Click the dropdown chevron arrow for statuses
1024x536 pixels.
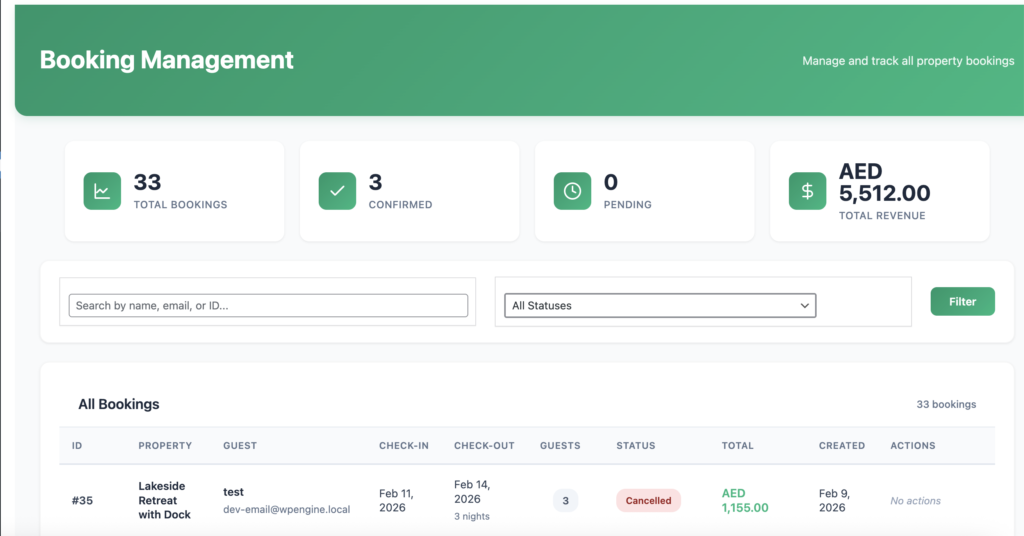coord(804,306)
